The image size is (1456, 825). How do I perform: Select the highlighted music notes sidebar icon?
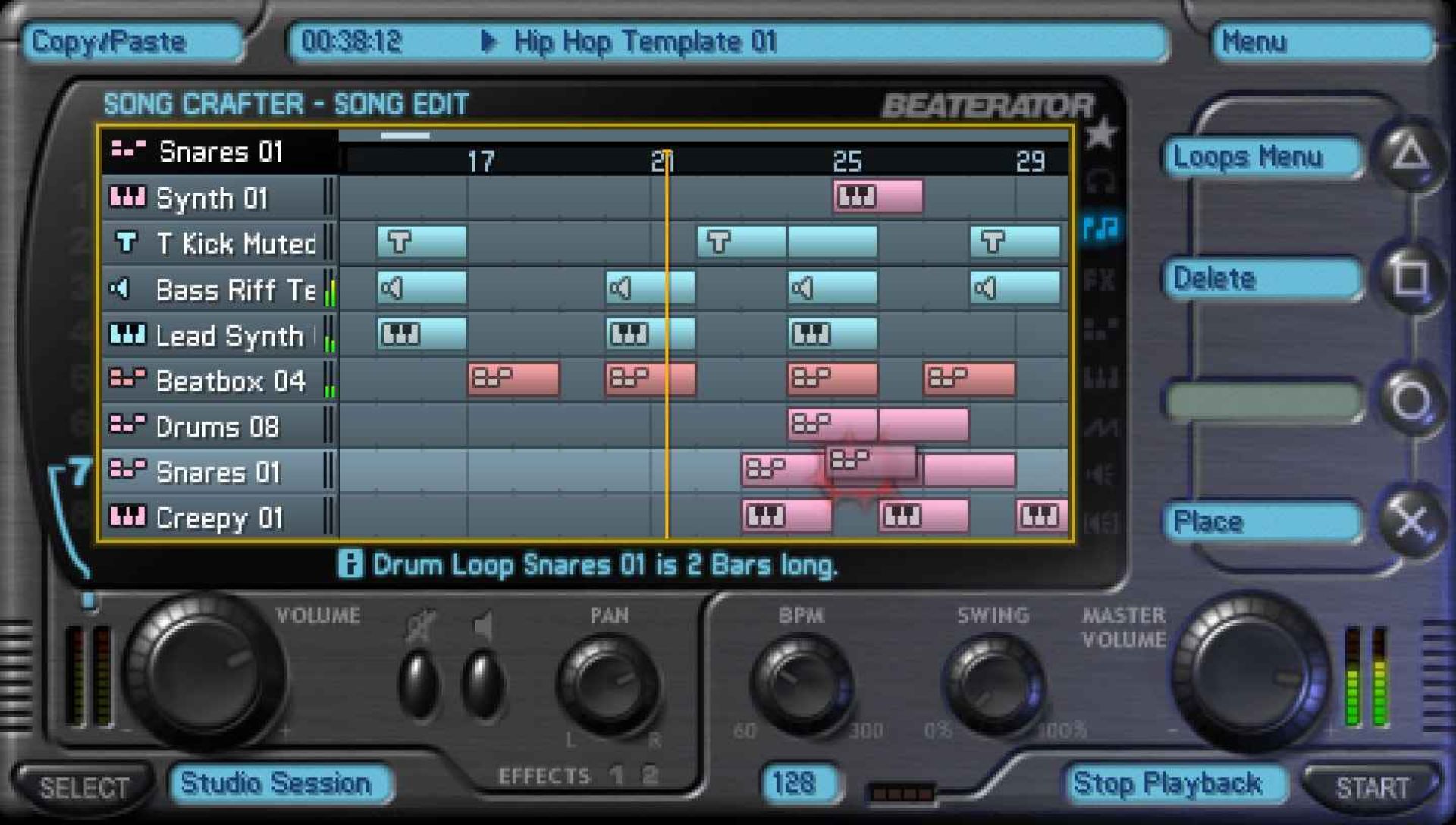pyautogui.click(x=1100, y=227)
